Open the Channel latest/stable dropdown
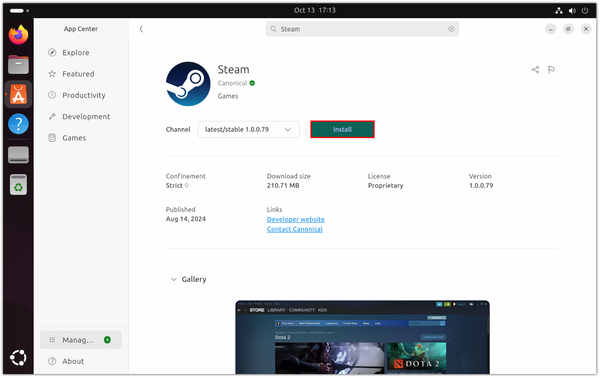The height and width of the screenshot is (378, 600). coord(249,129)
